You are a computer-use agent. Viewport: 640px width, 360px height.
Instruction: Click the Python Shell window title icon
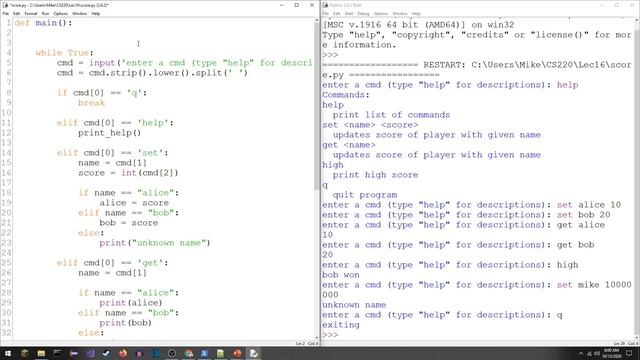pyautogui.click(x=325, y=5)
